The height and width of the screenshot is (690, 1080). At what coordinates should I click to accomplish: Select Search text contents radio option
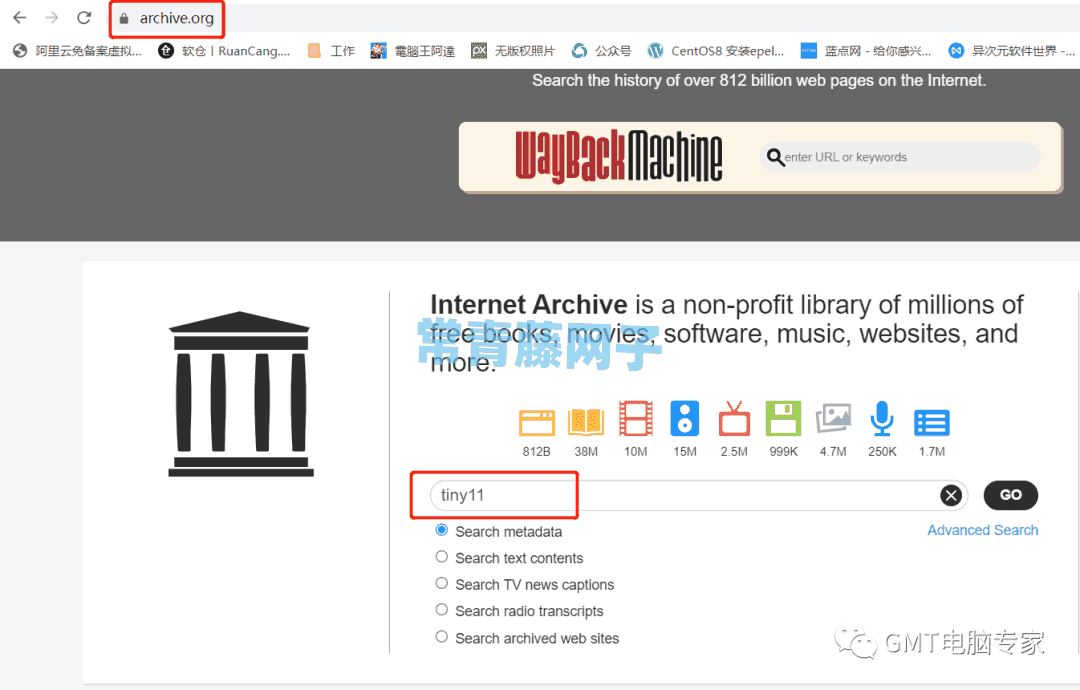[x=442, y=556]
